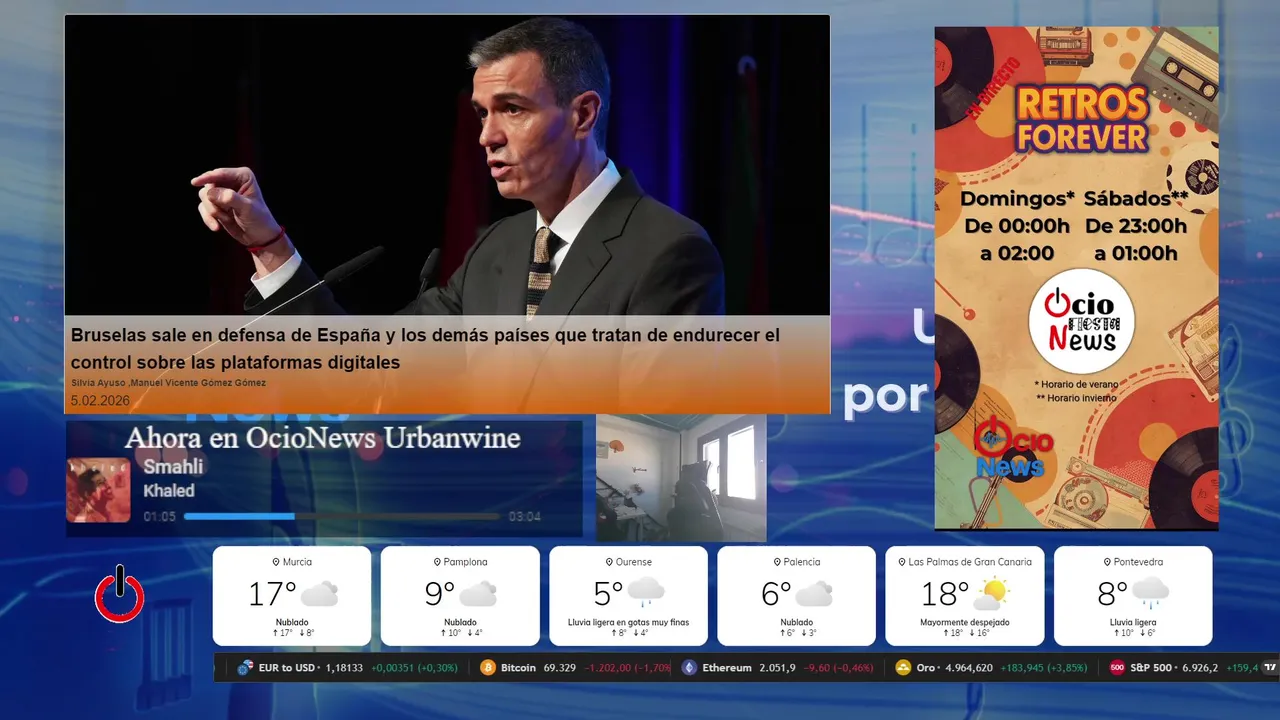Click the Bitcoin ticker label
This screenshot has height=720, width=1280.
tap(518, 668)
